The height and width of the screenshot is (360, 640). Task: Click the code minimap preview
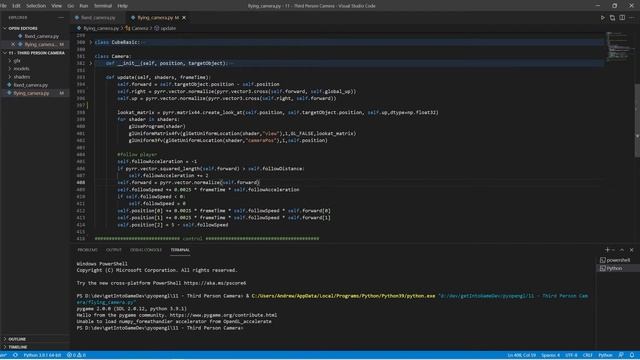[619, 47]
